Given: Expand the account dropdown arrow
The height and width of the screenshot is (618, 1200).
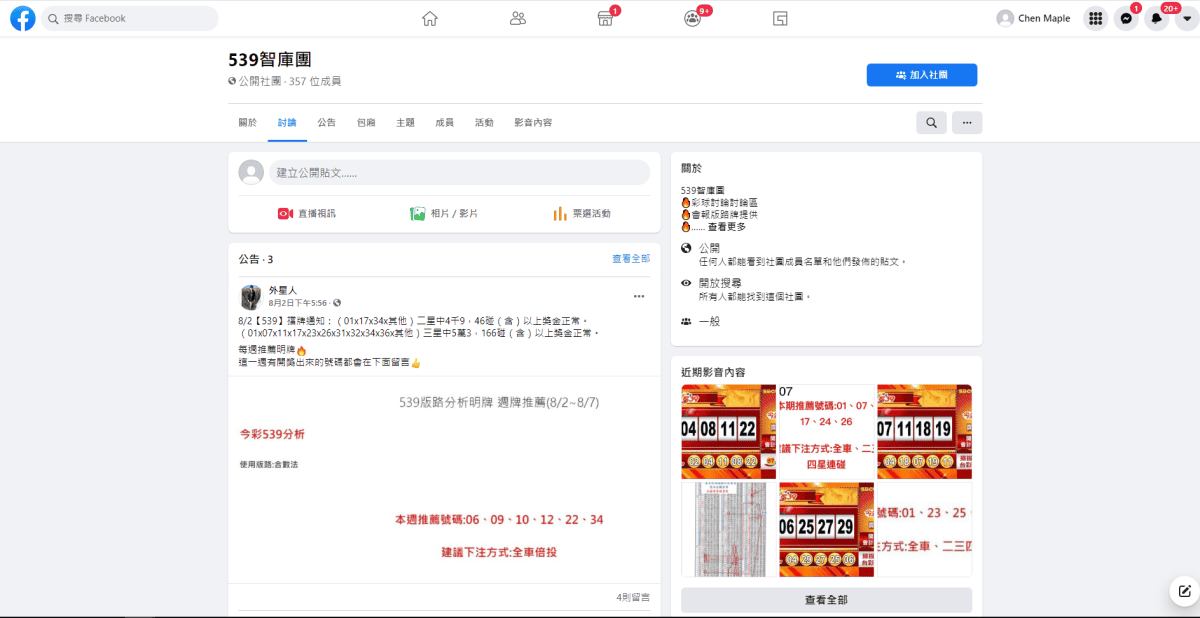Looking at the screenshot, I should (1186, 18).
